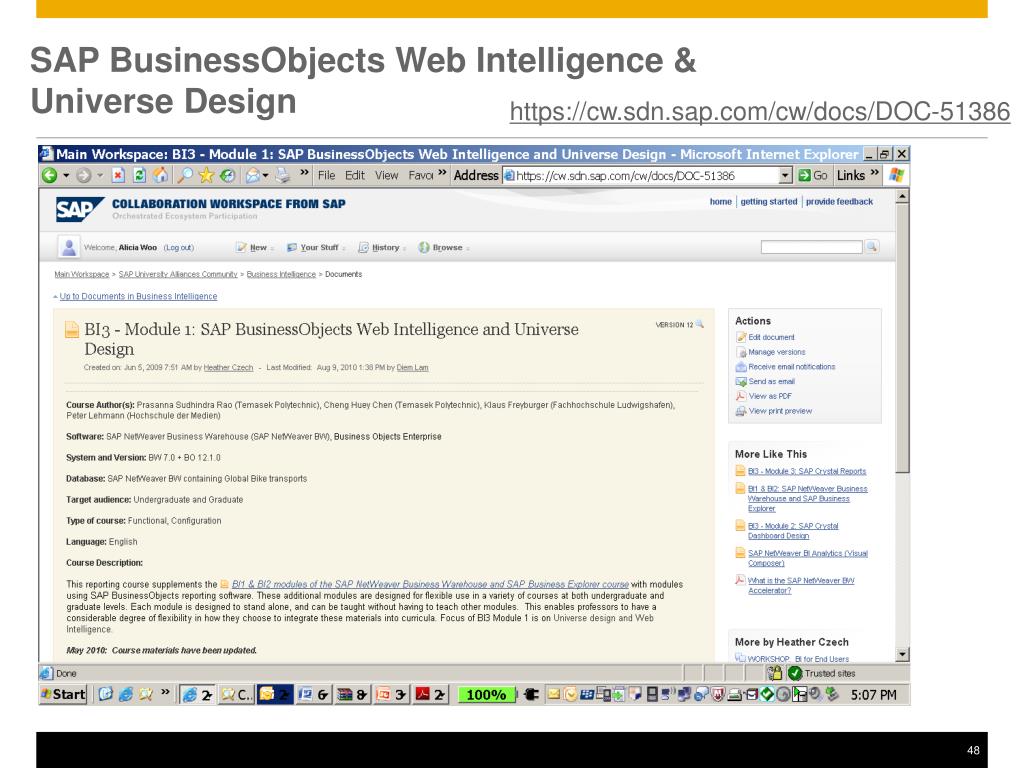Click the workspace search input box

[811, 247]
